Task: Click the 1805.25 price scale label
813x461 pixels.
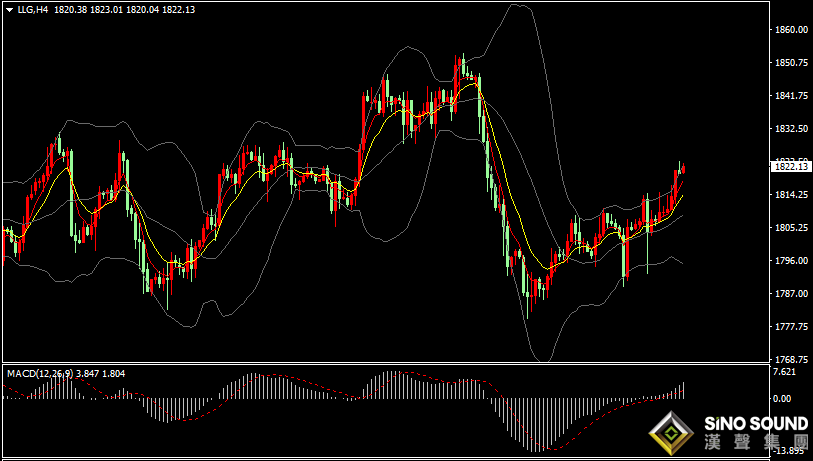Action: pyautogui.click(x=791, y=227)
